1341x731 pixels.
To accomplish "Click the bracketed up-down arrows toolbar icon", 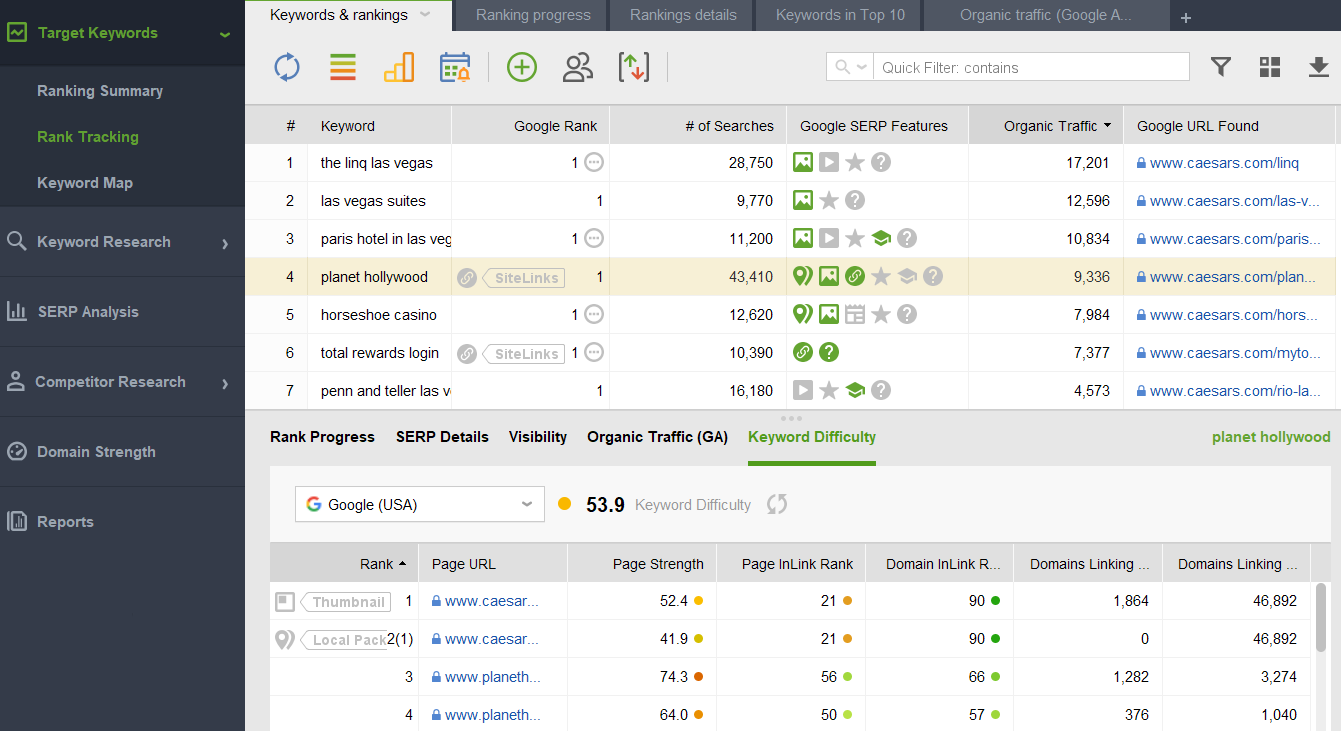I will point(634,67).
